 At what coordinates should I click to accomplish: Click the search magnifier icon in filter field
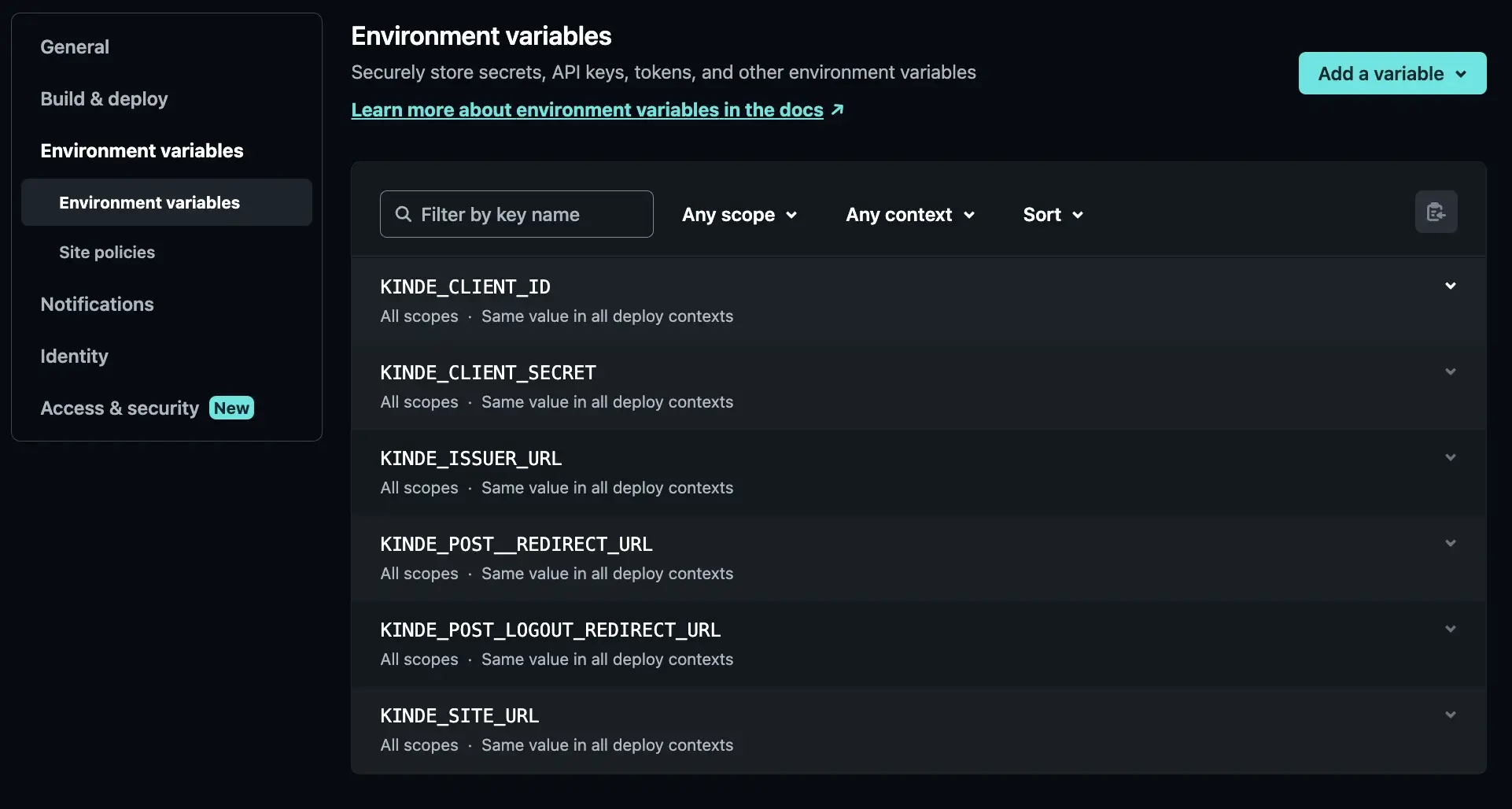(404, 213)
